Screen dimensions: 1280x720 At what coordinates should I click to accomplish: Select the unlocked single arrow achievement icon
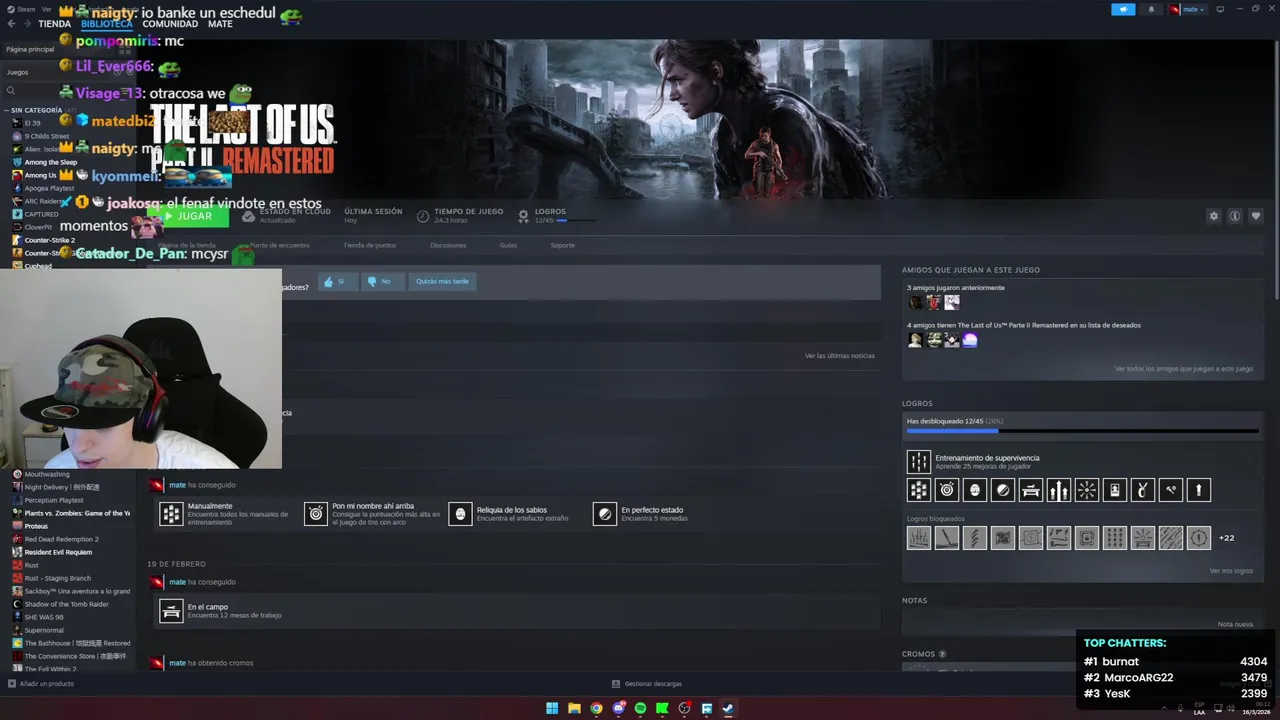pyautogui.click(x=1199, y=490)
